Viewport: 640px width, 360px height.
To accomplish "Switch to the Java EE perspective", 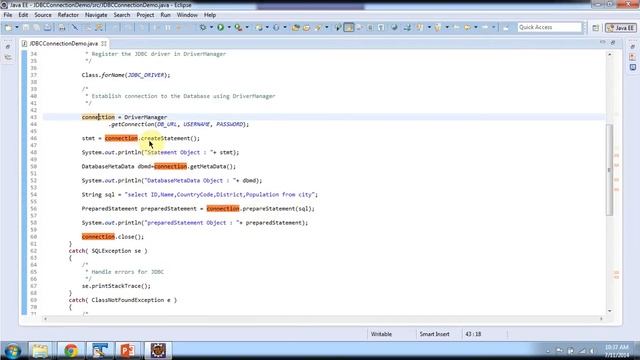I will [x=621, y=28].
